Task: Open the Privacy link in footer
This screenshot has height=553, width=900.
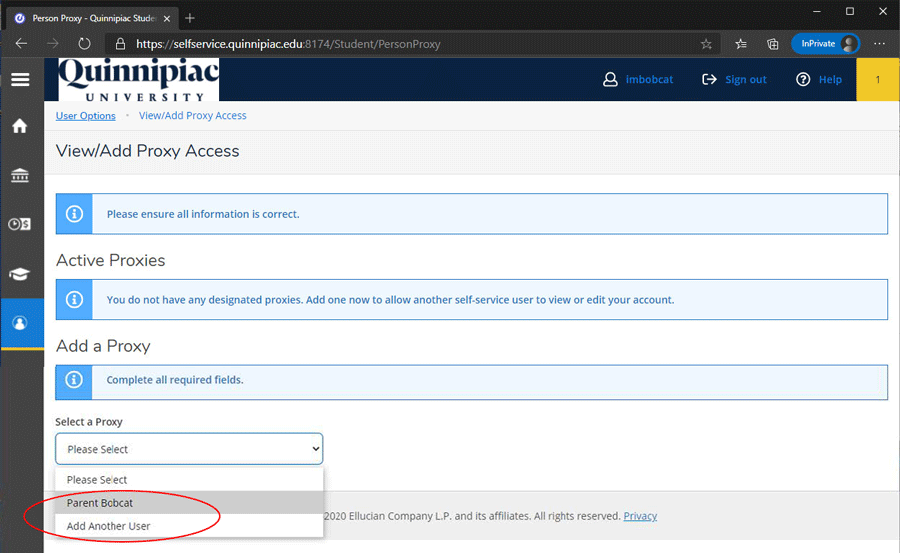Action: 640,516
